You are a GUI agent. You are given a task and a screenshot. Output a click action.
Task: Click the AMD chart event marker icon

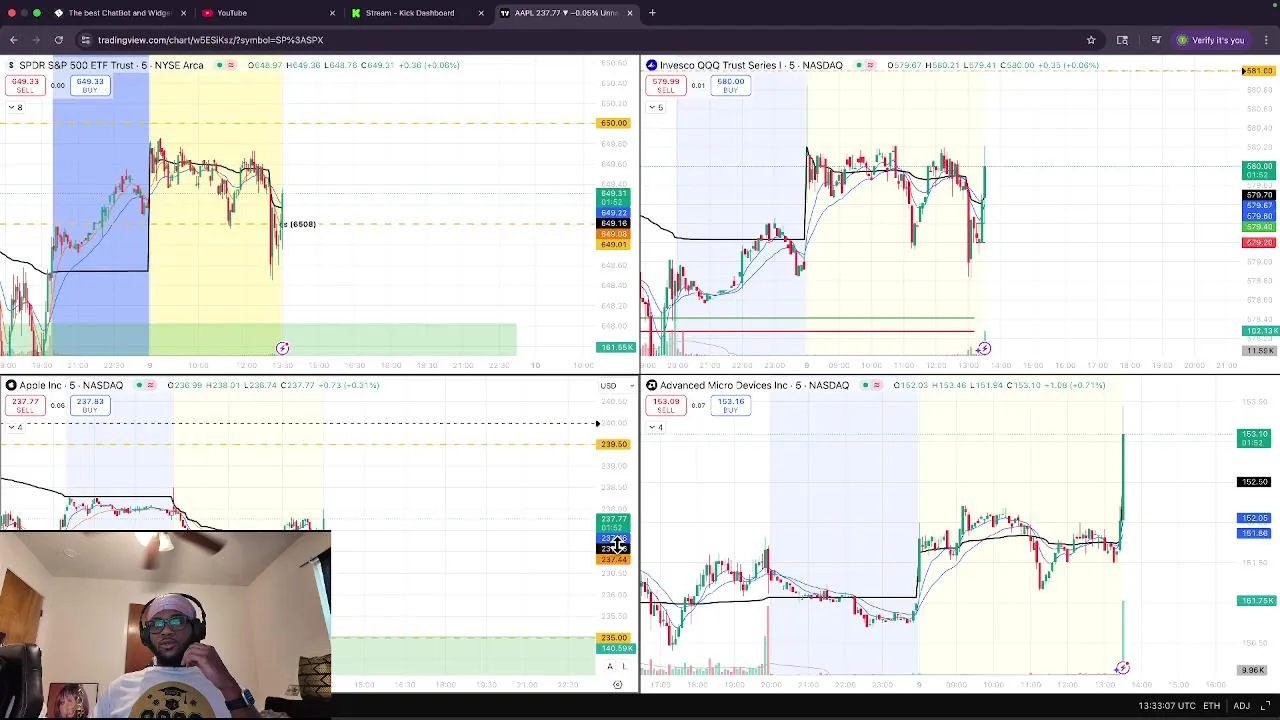[x=1122, y=668]
